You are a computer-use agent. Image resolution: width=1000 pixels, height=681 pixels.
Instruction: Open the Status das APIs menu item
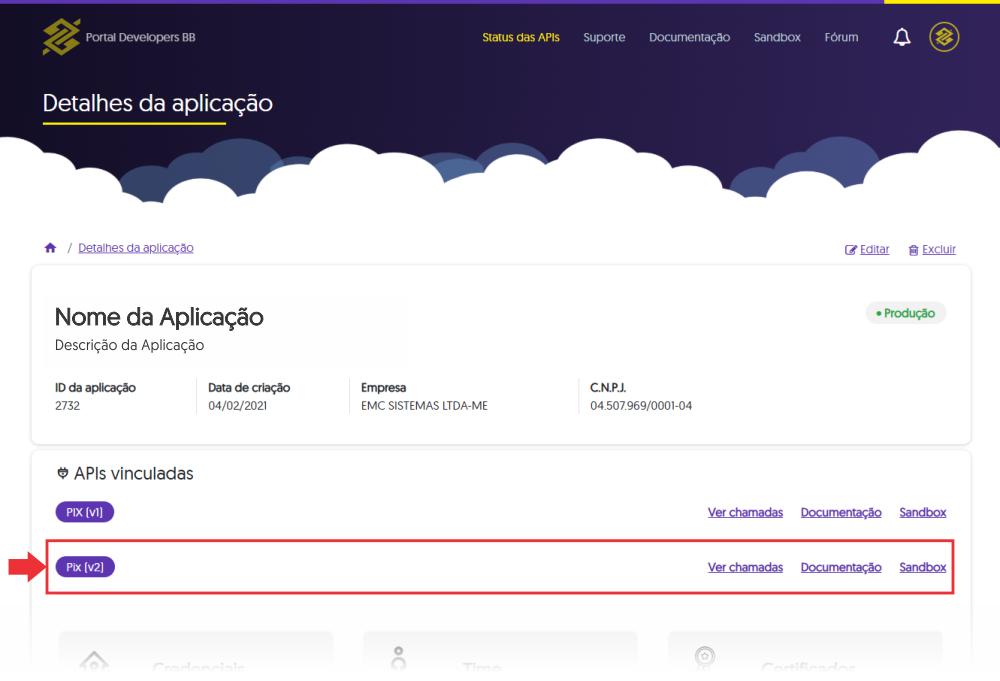[520, 37]
